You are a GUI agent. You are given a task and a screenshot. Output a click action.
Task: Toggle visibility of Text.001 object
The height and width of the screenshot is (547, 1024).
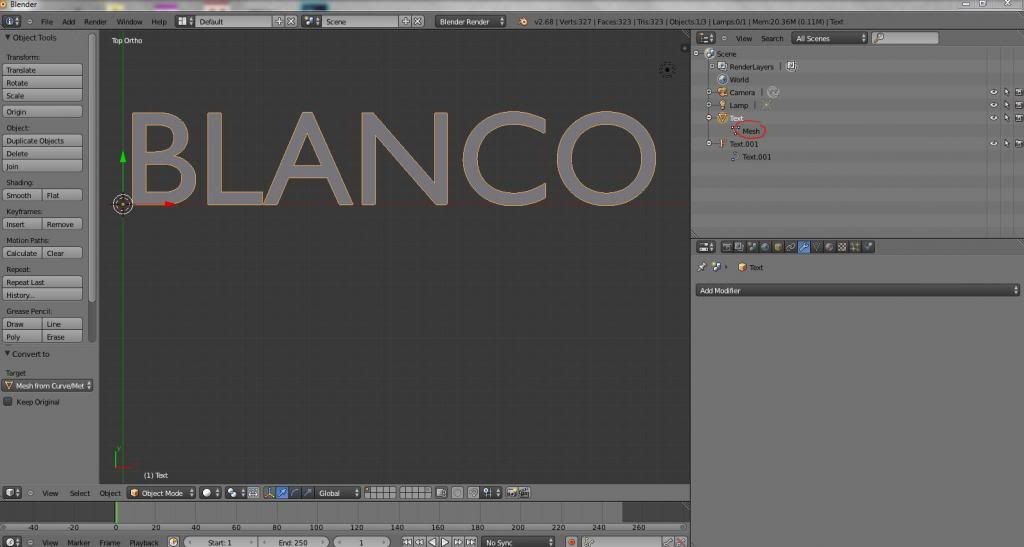click(994, 144)
